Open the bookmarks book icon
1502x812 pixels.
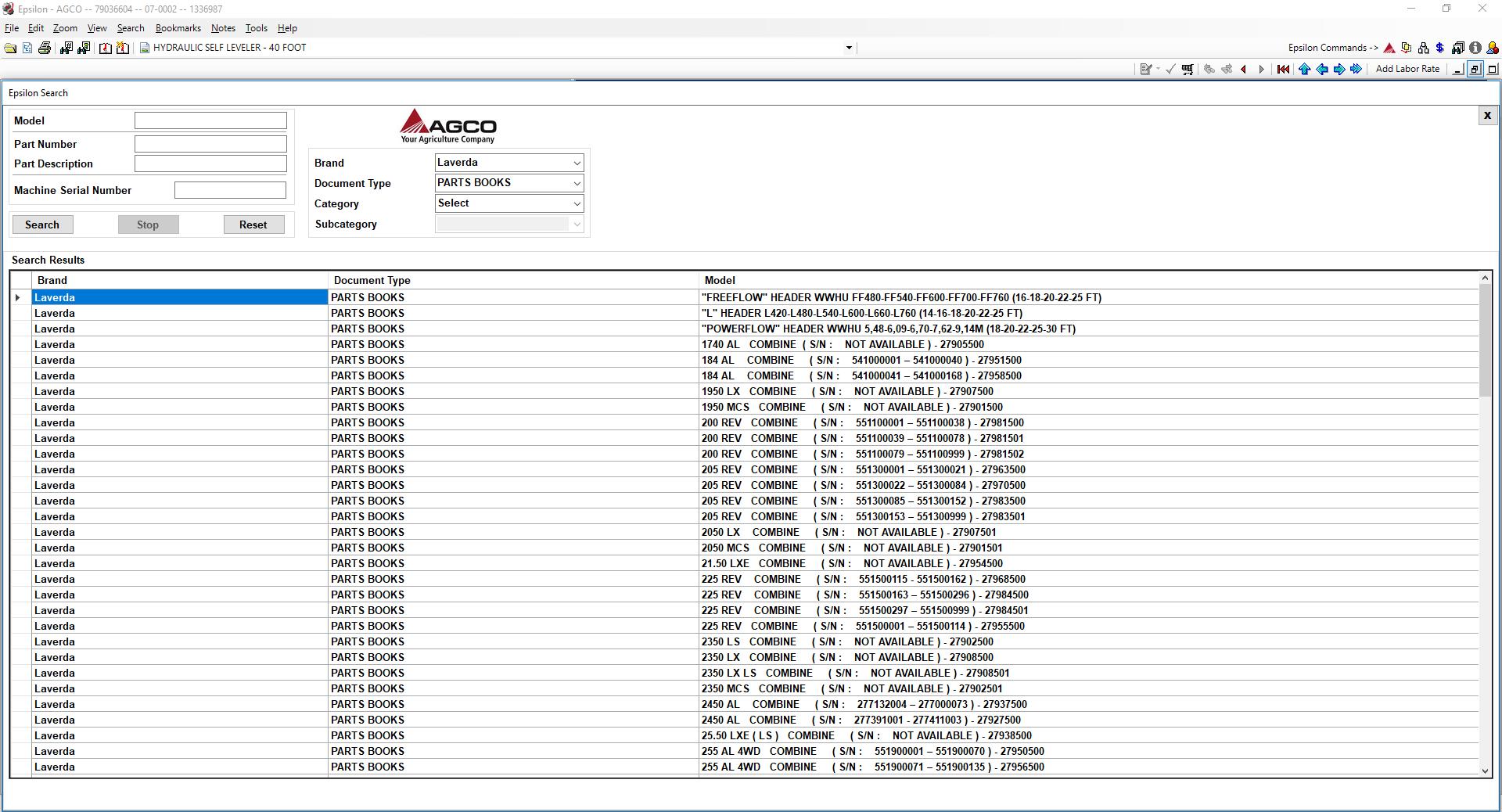pos(106,48)
